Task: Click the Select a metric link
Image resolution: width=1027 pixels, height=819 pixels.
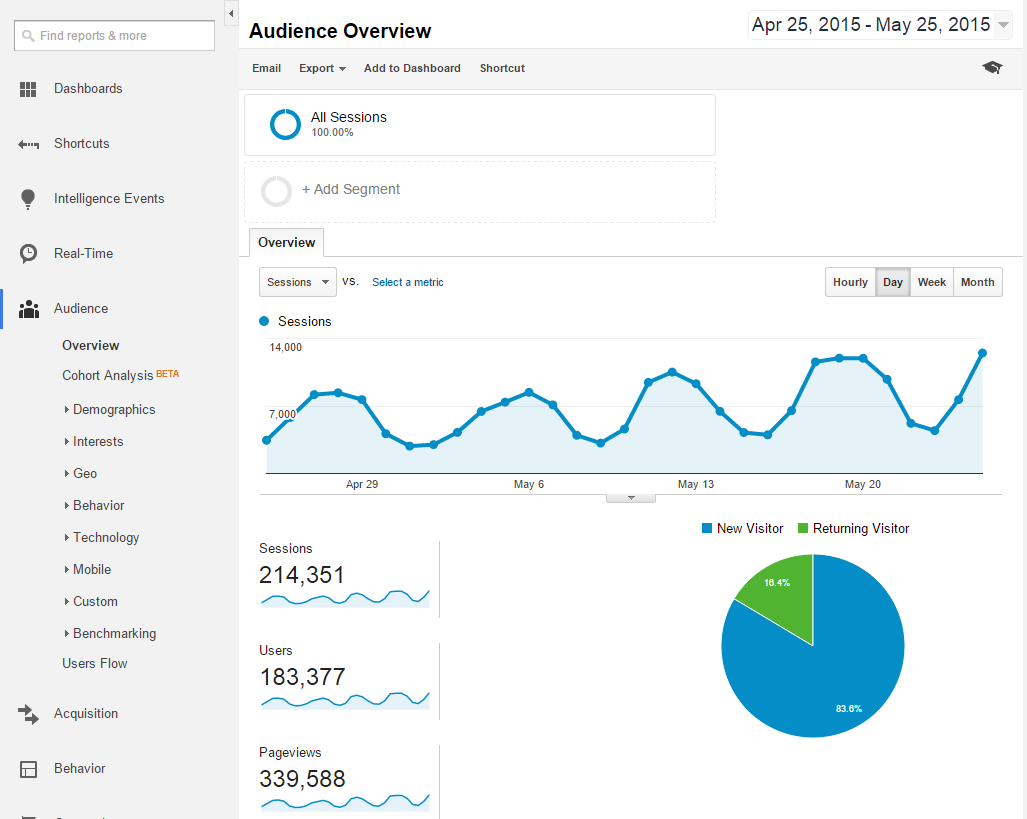Action: [407, 282]
